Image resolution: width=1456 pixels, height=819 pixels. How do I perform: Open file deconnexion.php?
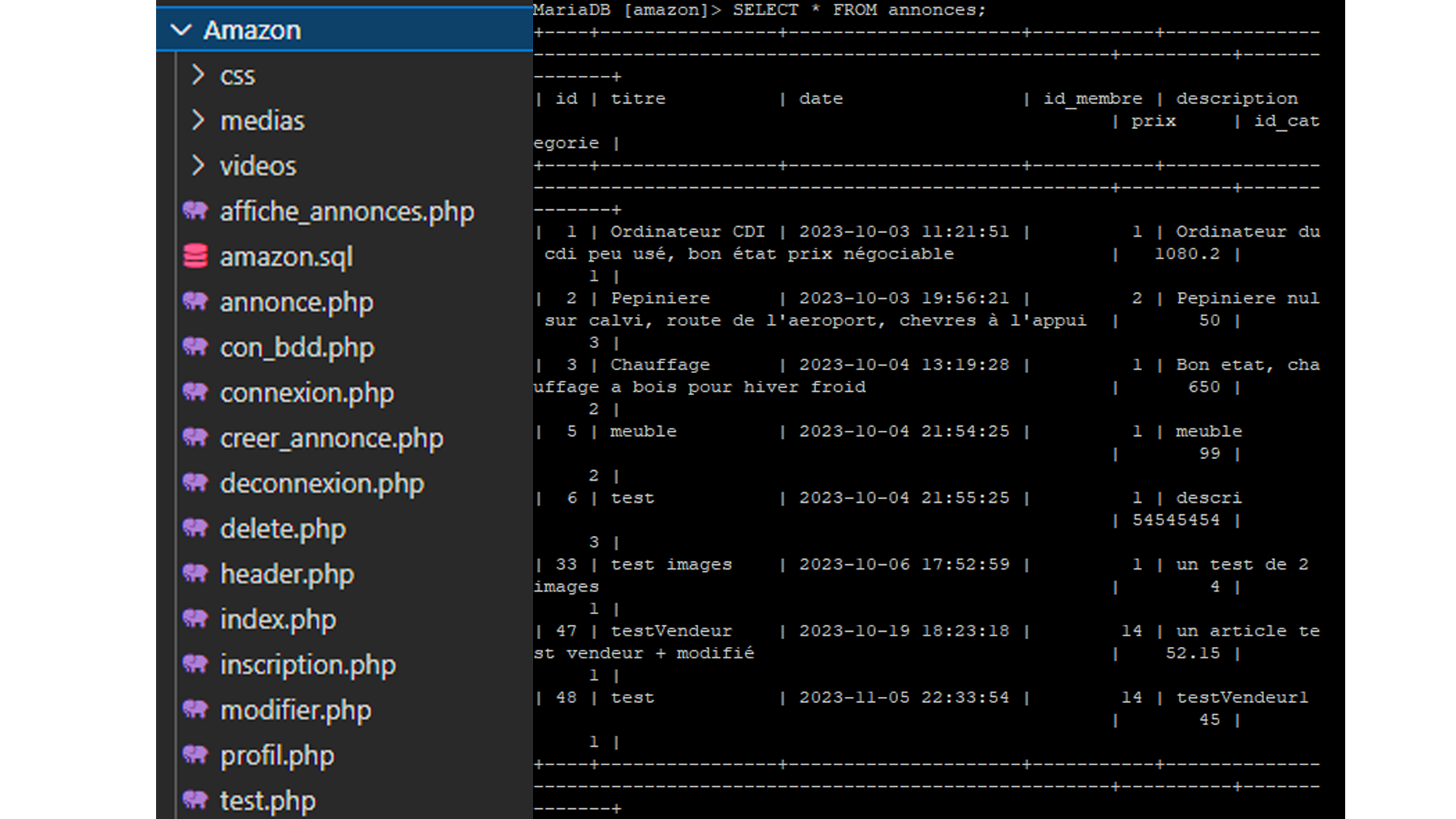[x=322, y=484]
